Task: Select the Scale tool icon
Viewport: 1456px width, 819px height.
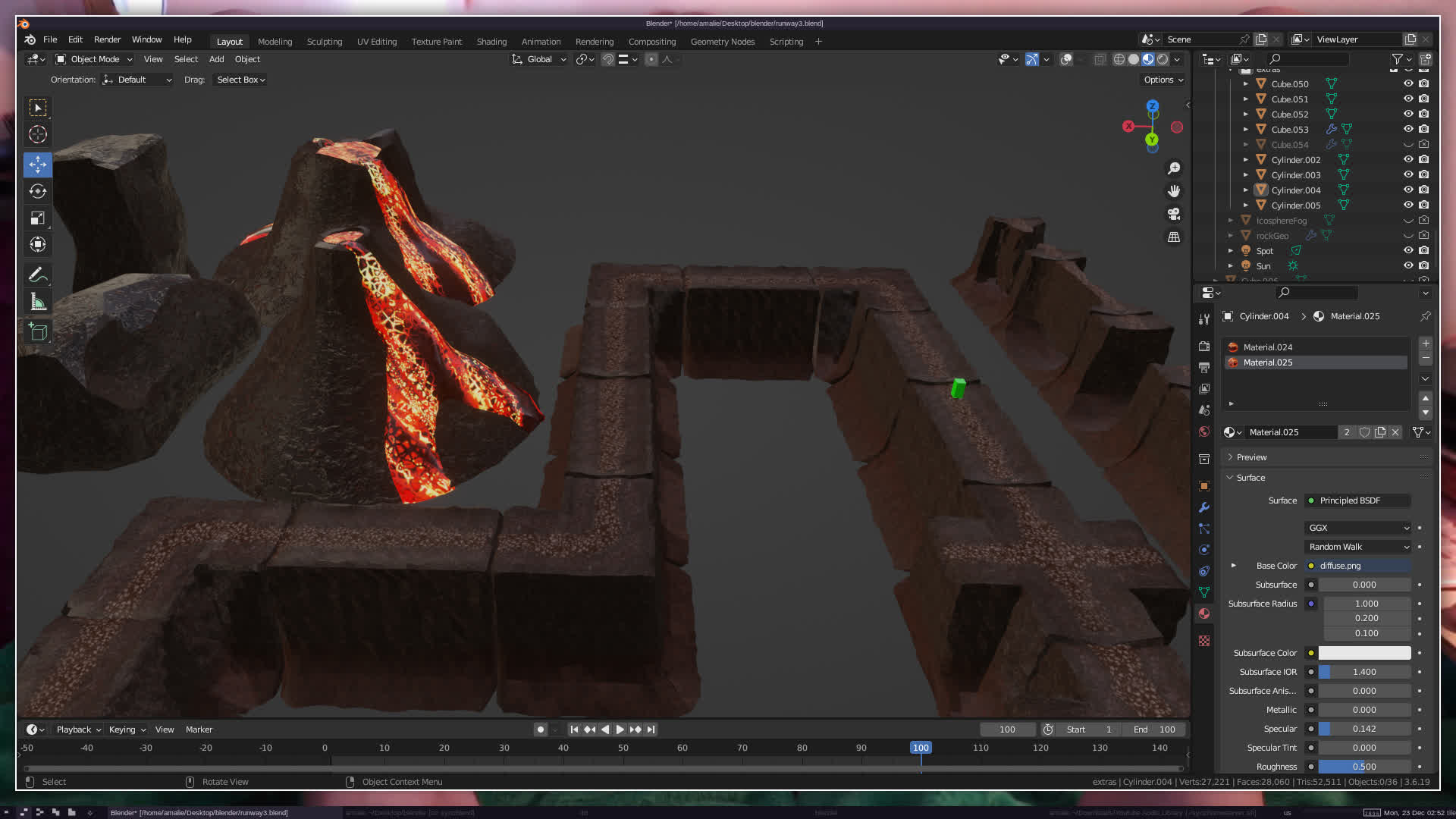Action: pos(37,218)
